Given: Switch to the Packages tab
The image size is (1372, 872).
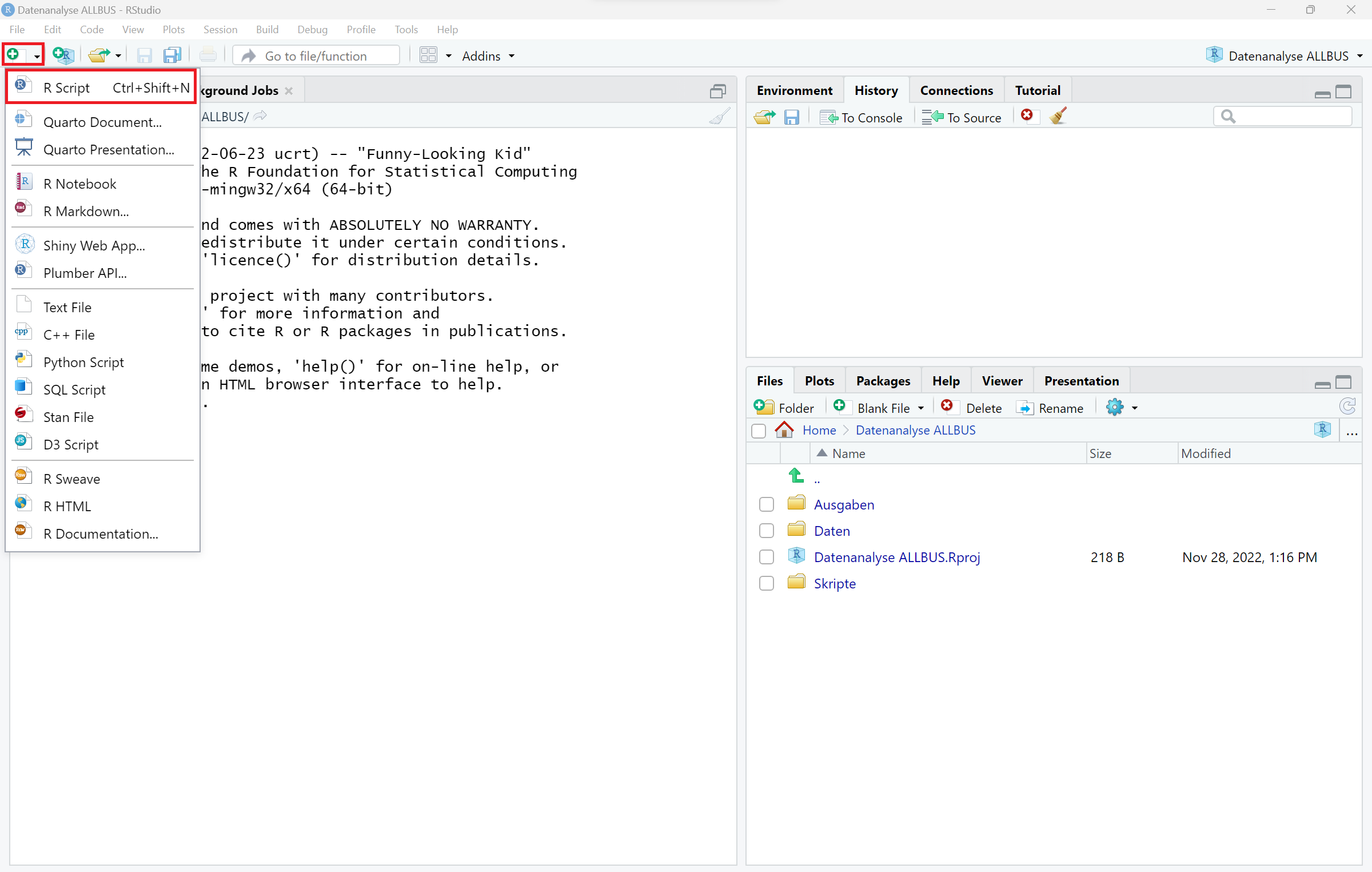Looking at the screenshot, I should pos(883,381).
